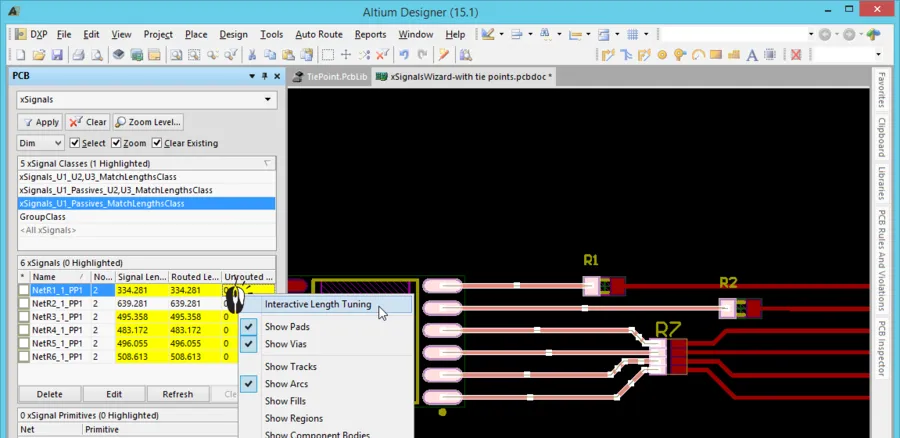The width and height of the screenshot is (900, 438).
Task: Activate the move selection crosshair tool
Action: tap(346, 55)
